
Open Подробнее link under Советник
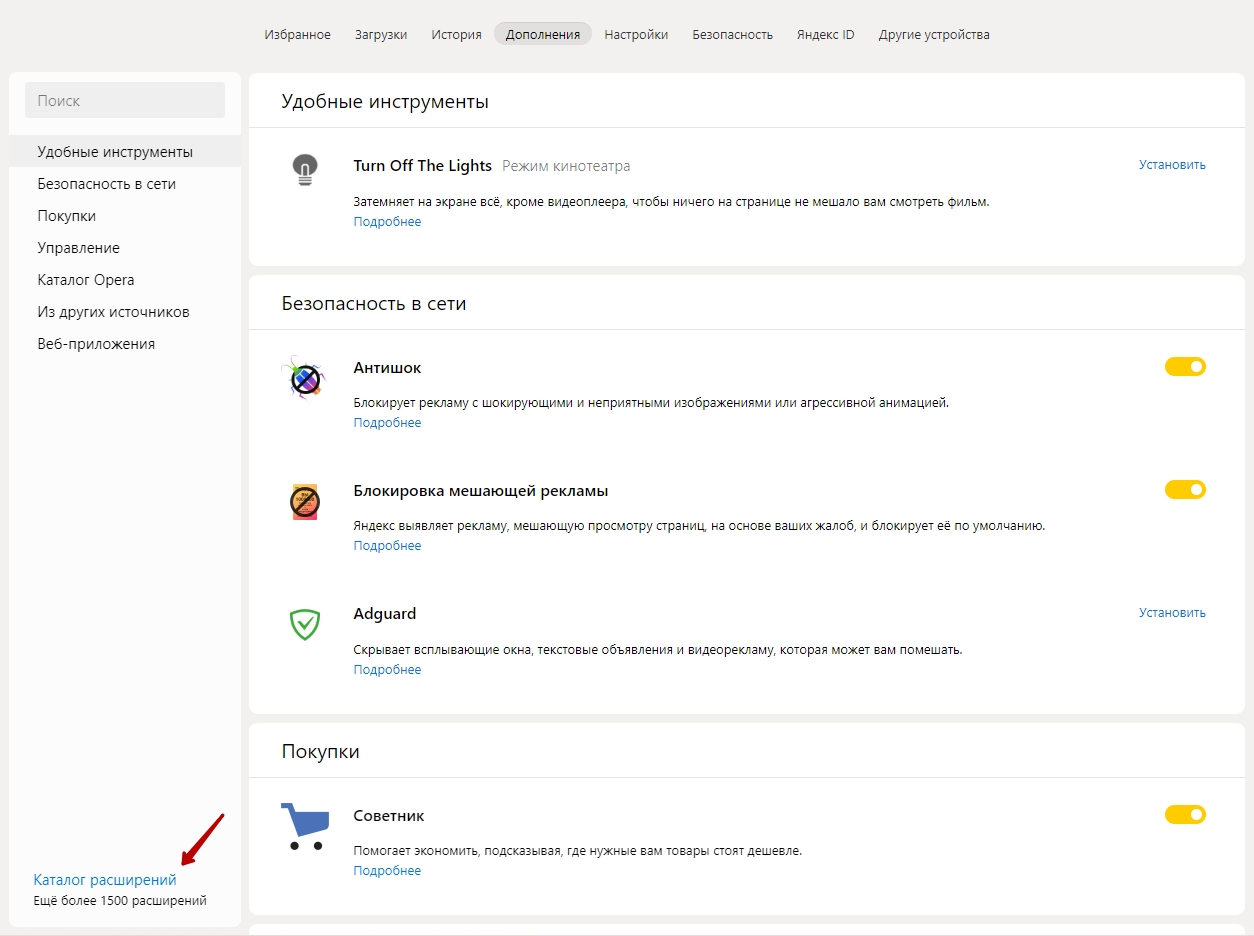[x=387, y=871]
